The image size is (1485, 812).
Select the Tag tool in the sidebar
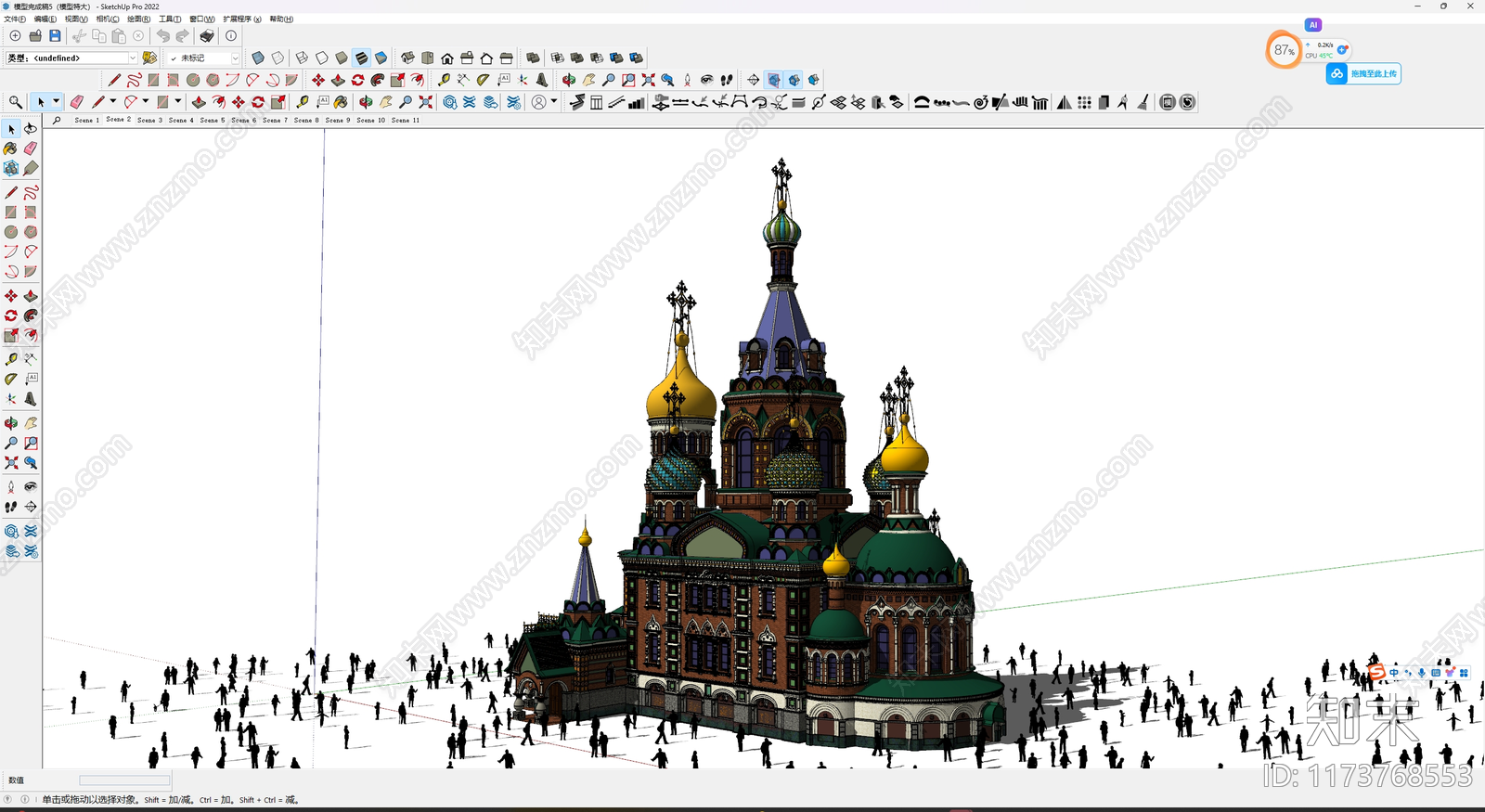[x=31, y=168]
